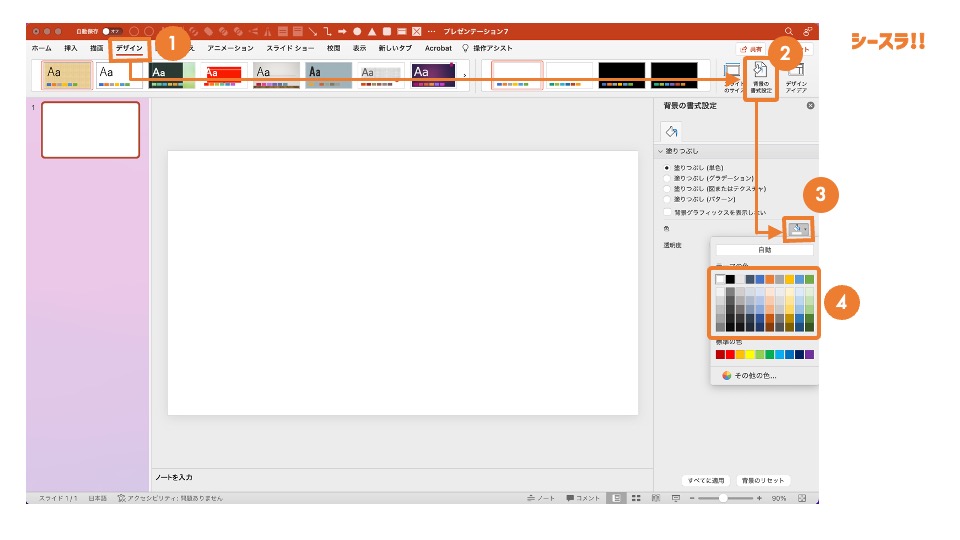The height and width of the screenshot is (540, 960).
Task: Click zoom out minus in status bar
Action: pyautogui.click(x=692, y=498)
